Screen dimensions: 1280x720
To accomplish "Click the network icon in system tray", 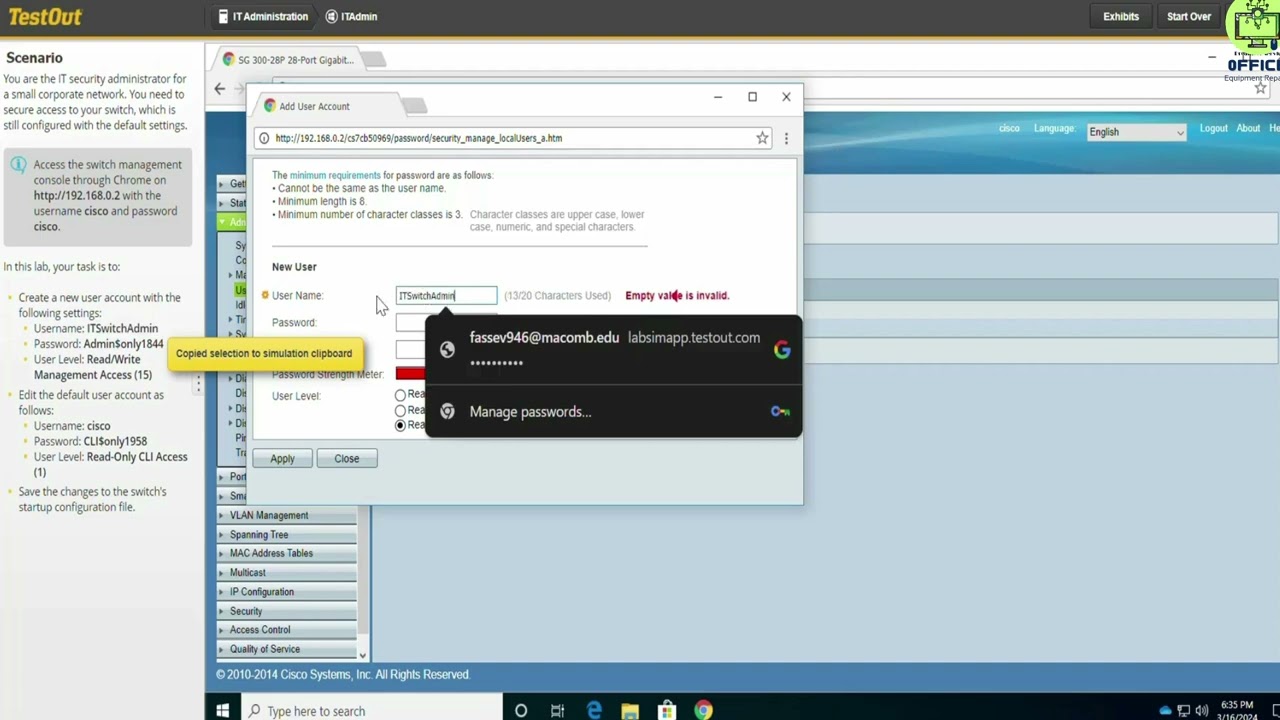I will pos(1183,711).
